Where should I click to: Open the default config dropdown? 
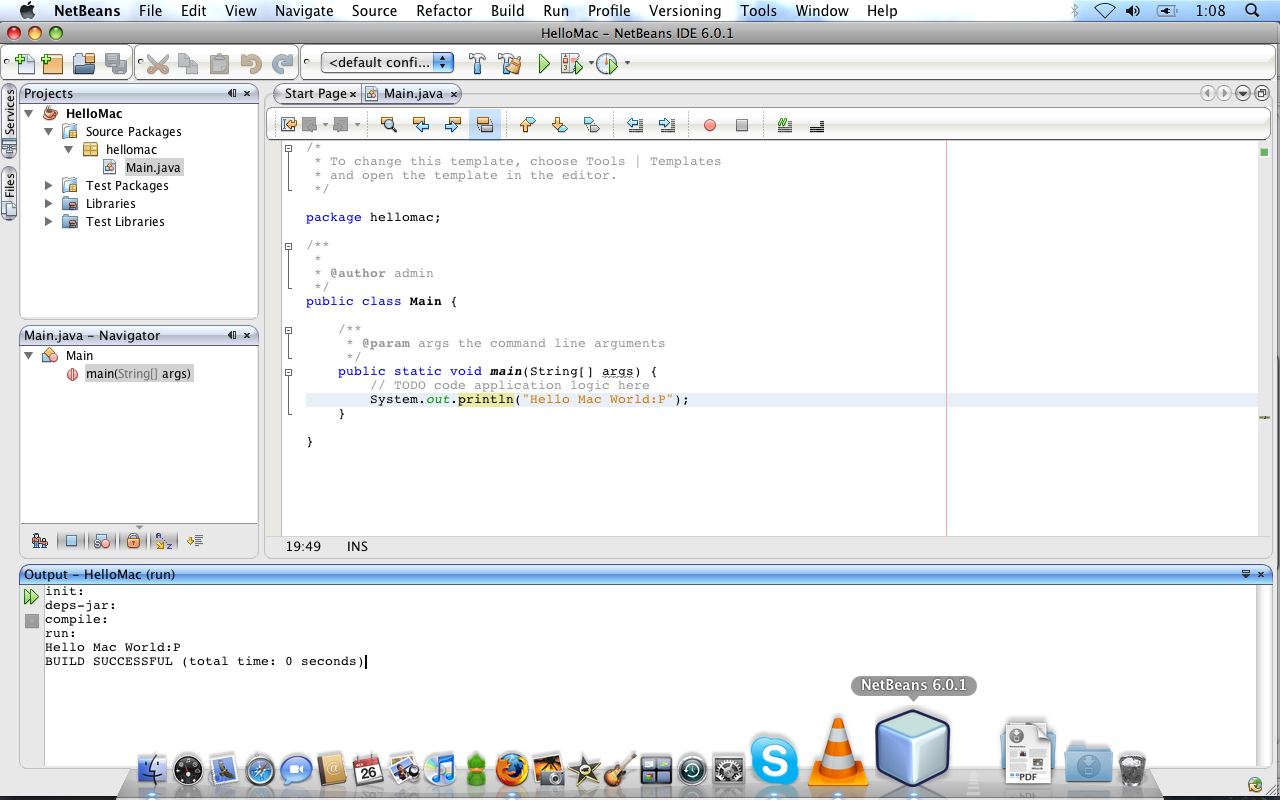pos(387,63)
